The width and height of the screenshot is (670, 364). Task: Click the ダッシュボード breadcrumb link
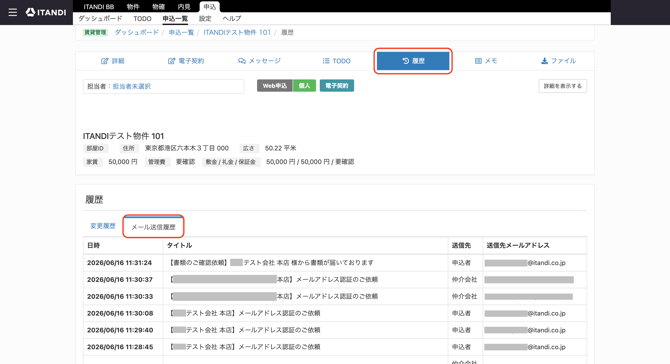click(137, 32)
